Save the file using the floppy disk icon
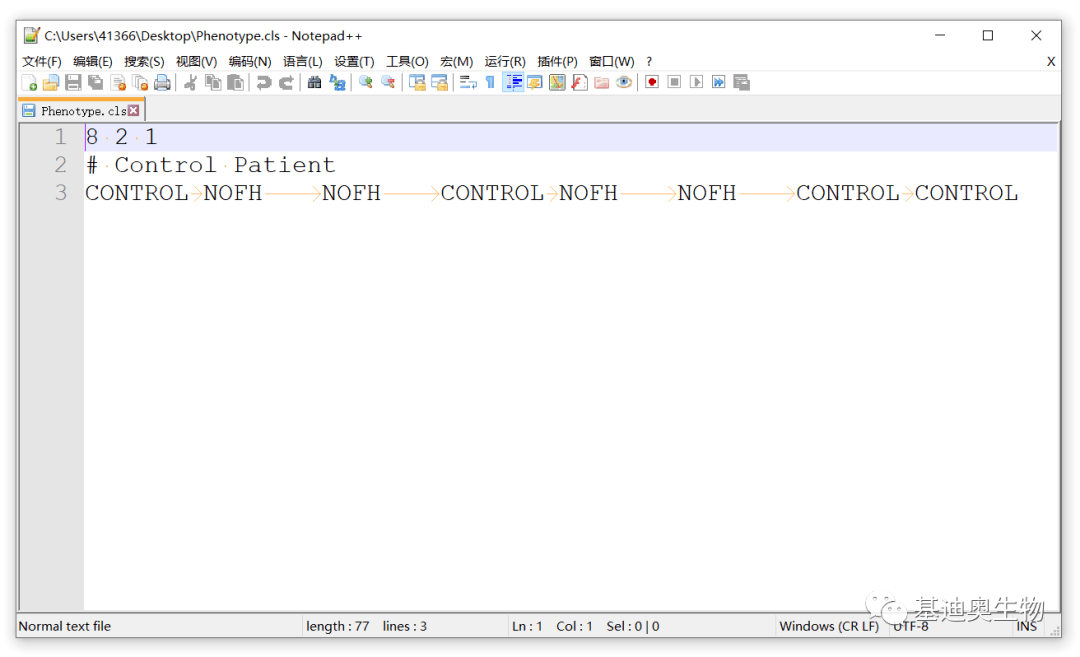1080x657 pixels. click(x=73, y=83)
